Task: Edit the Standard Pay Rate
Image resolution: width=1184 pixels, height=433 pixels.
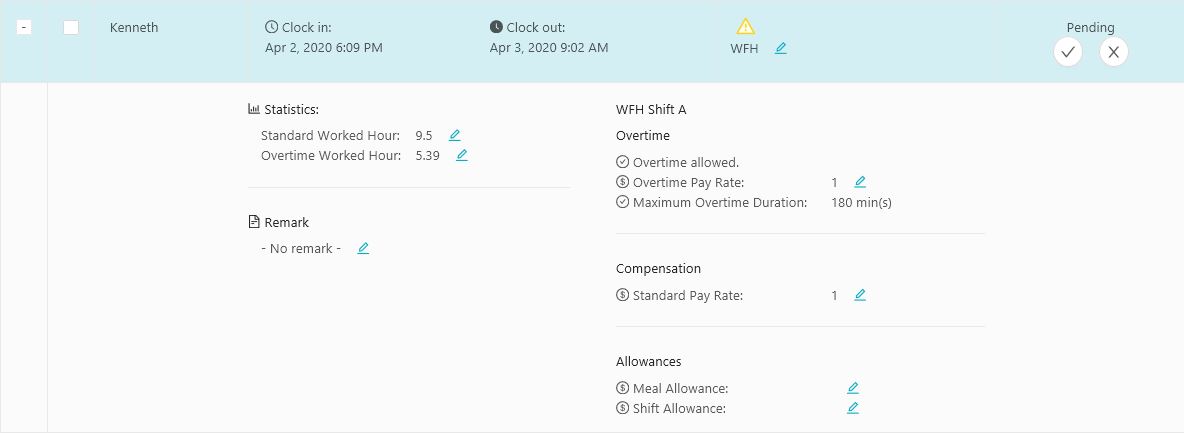Action: tap(860, 295)
